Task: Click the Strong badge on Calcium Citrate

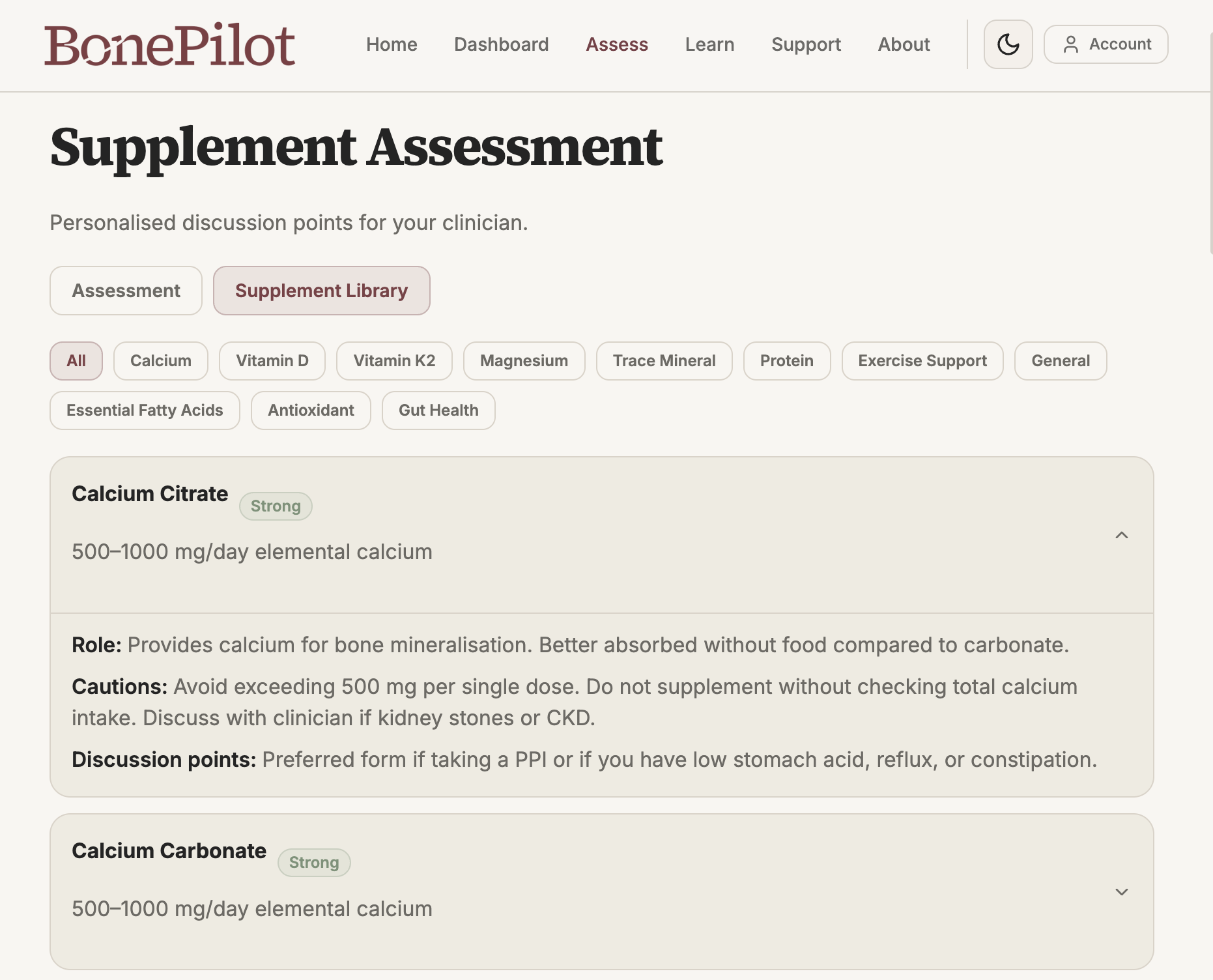Action: tap(276, 506)
